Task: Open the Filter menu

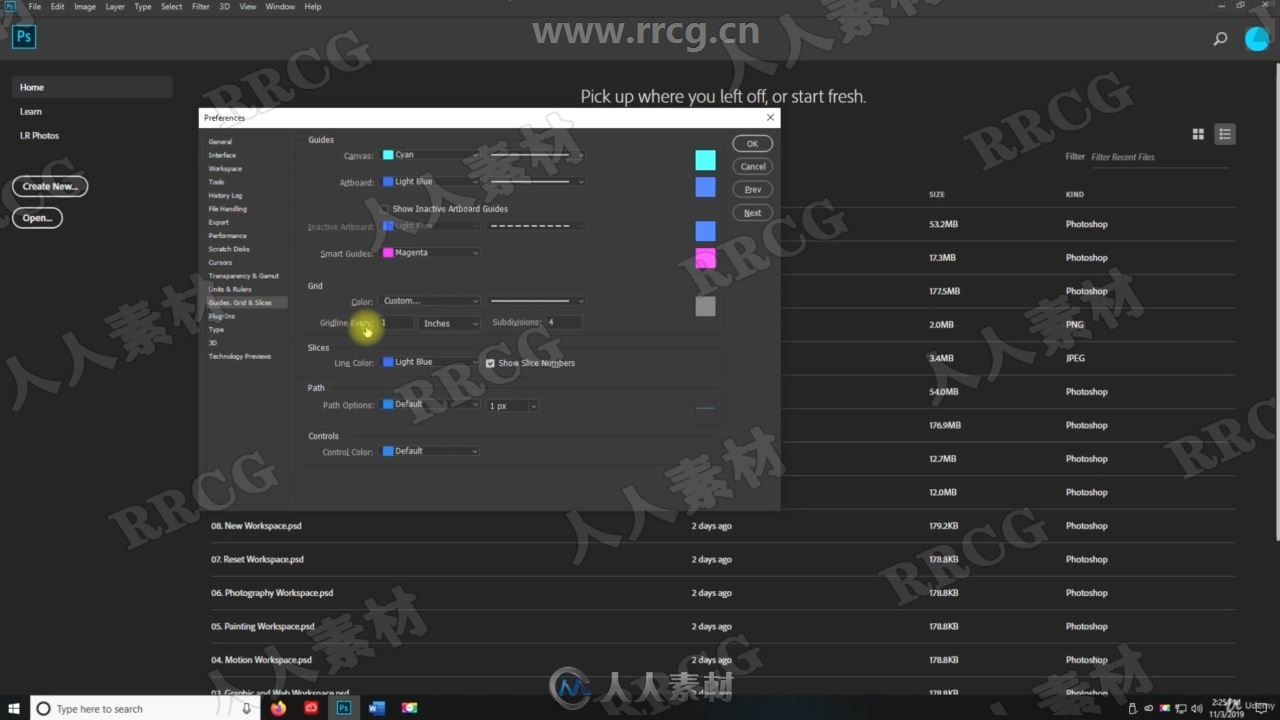Action: [201, 6]
